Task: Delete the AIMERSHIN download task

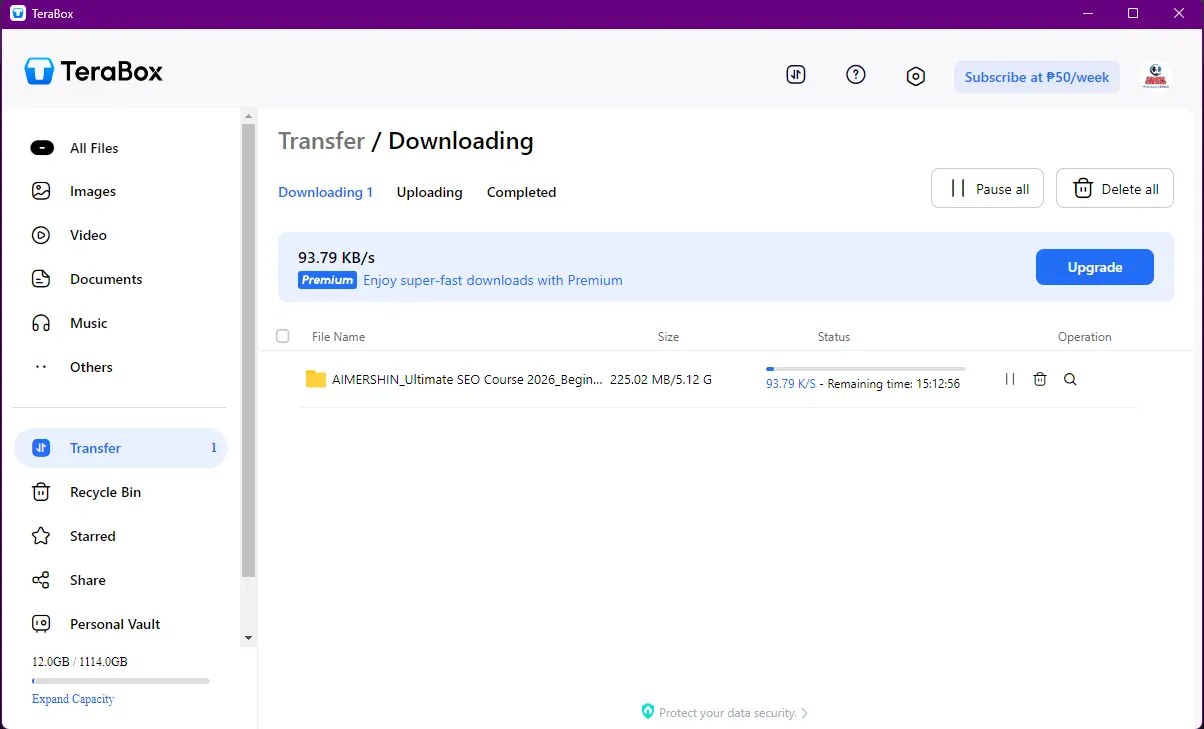Action: (x=1040, y=379)
